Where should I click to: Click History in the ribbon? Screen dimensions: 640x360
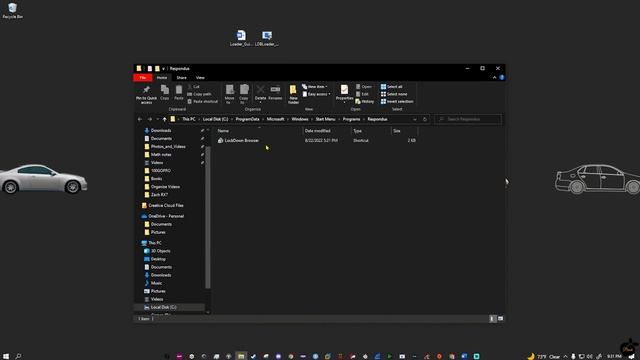(x=364, y=101)
